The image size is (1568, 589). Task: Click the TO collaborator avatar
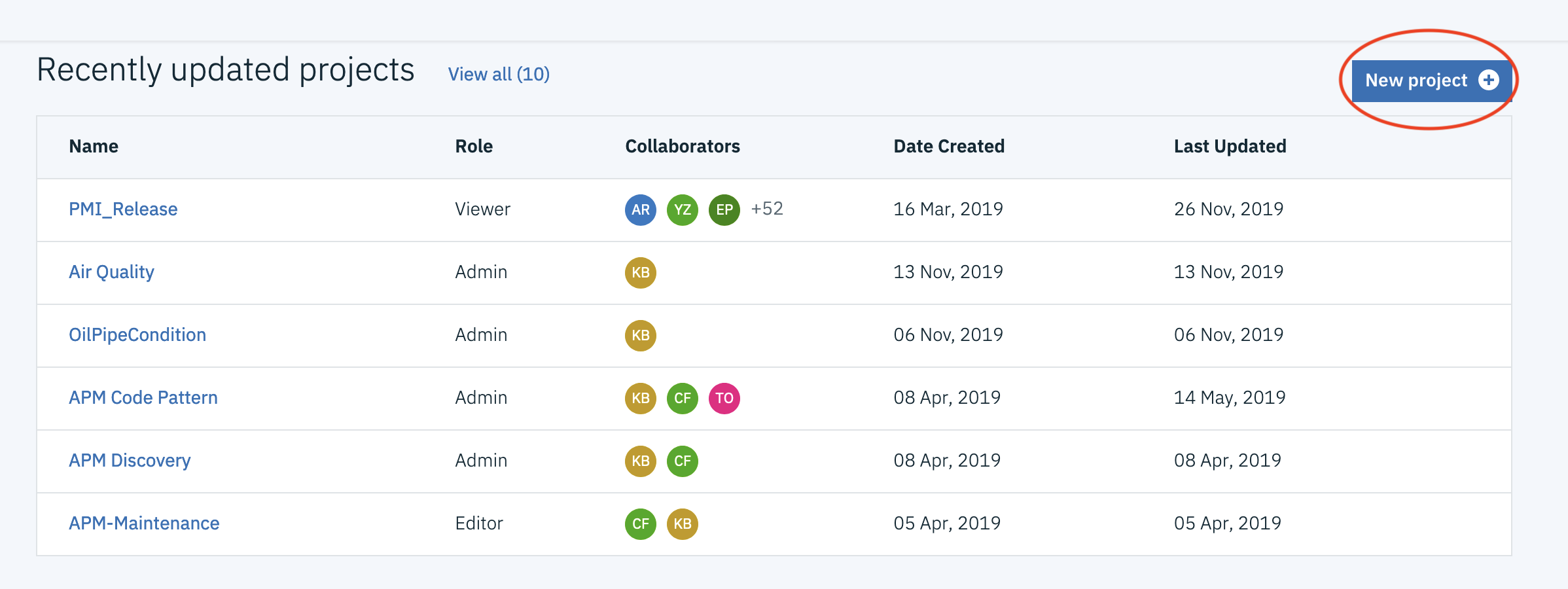point(724,399)
